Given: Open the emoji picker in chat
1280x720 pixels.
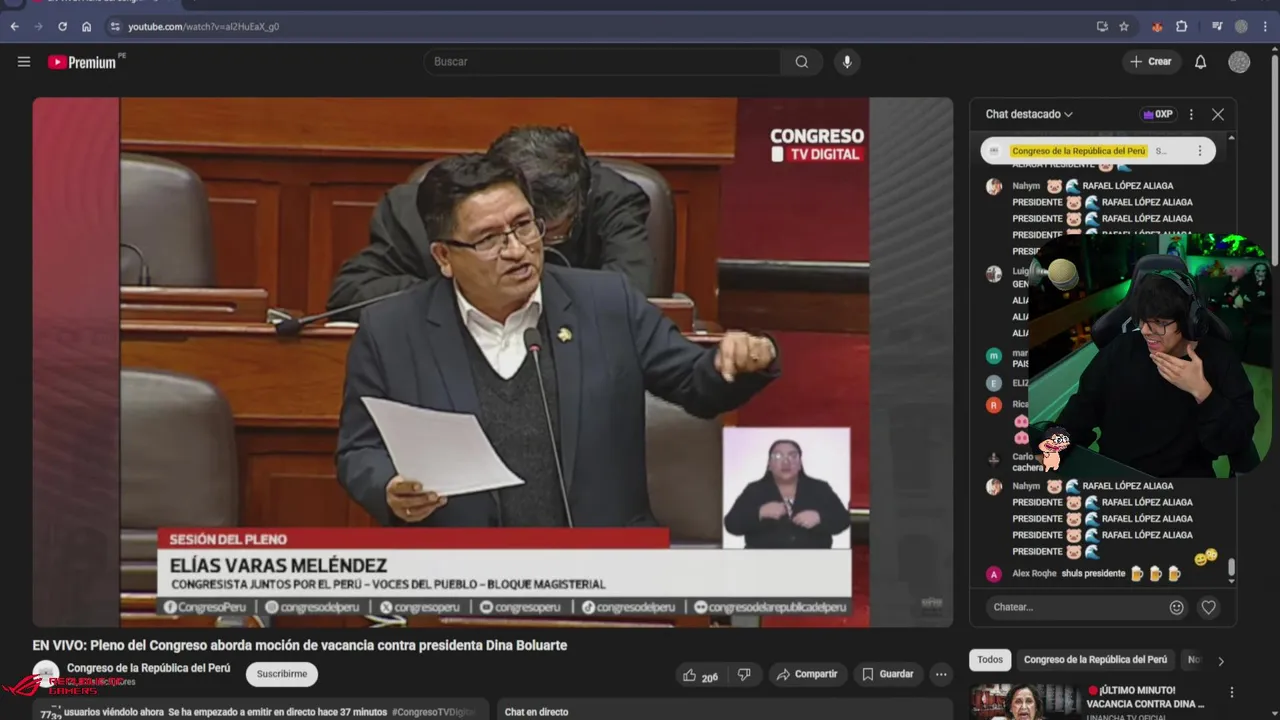Looking at the screenshot, I should coord(1177,607).
